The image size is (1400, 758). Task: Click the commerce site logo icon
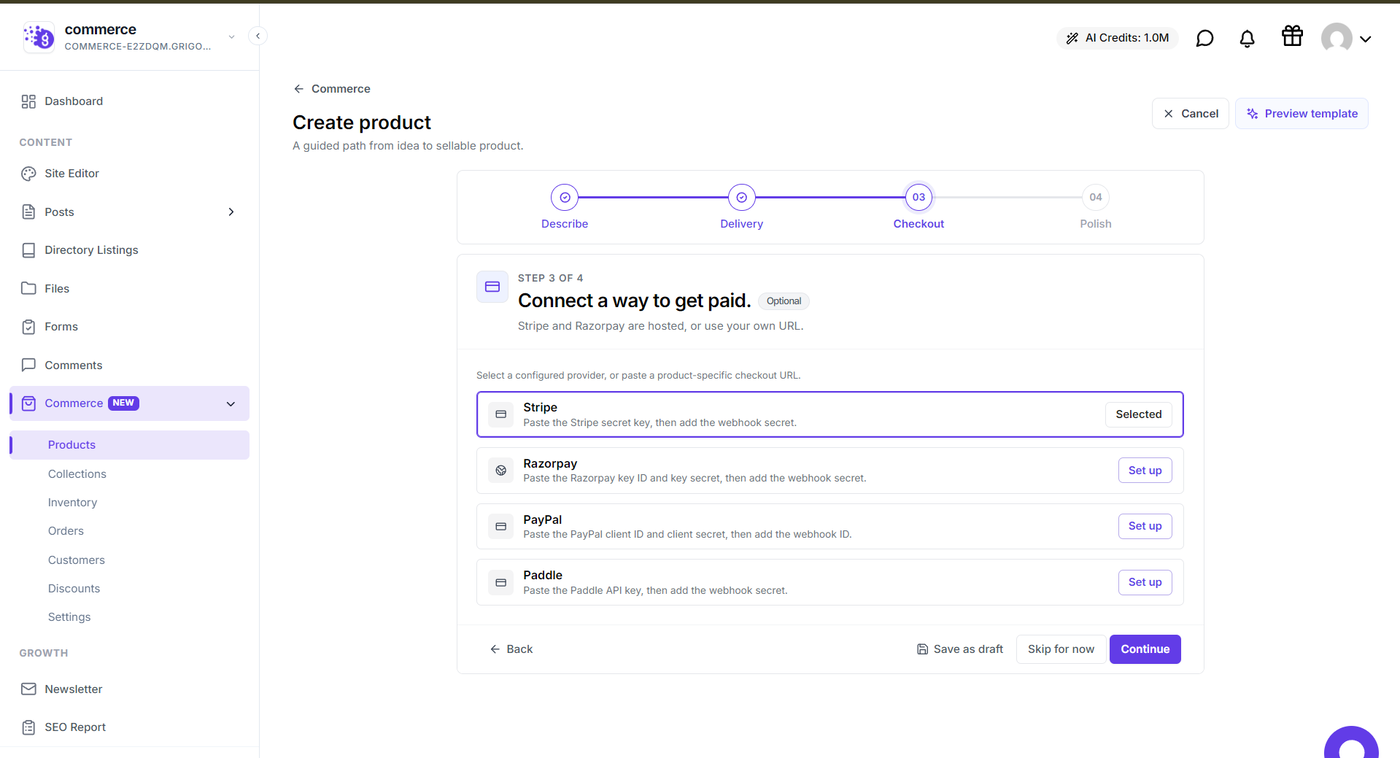(x=39, y=37)
